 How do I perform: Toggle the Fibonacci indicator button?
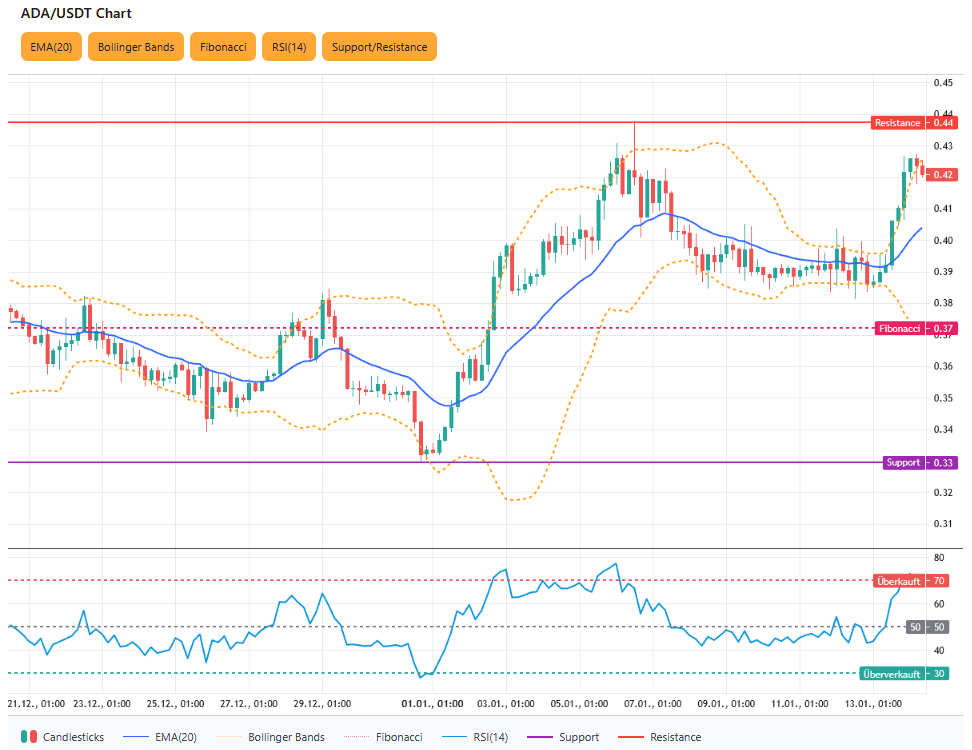222,47
